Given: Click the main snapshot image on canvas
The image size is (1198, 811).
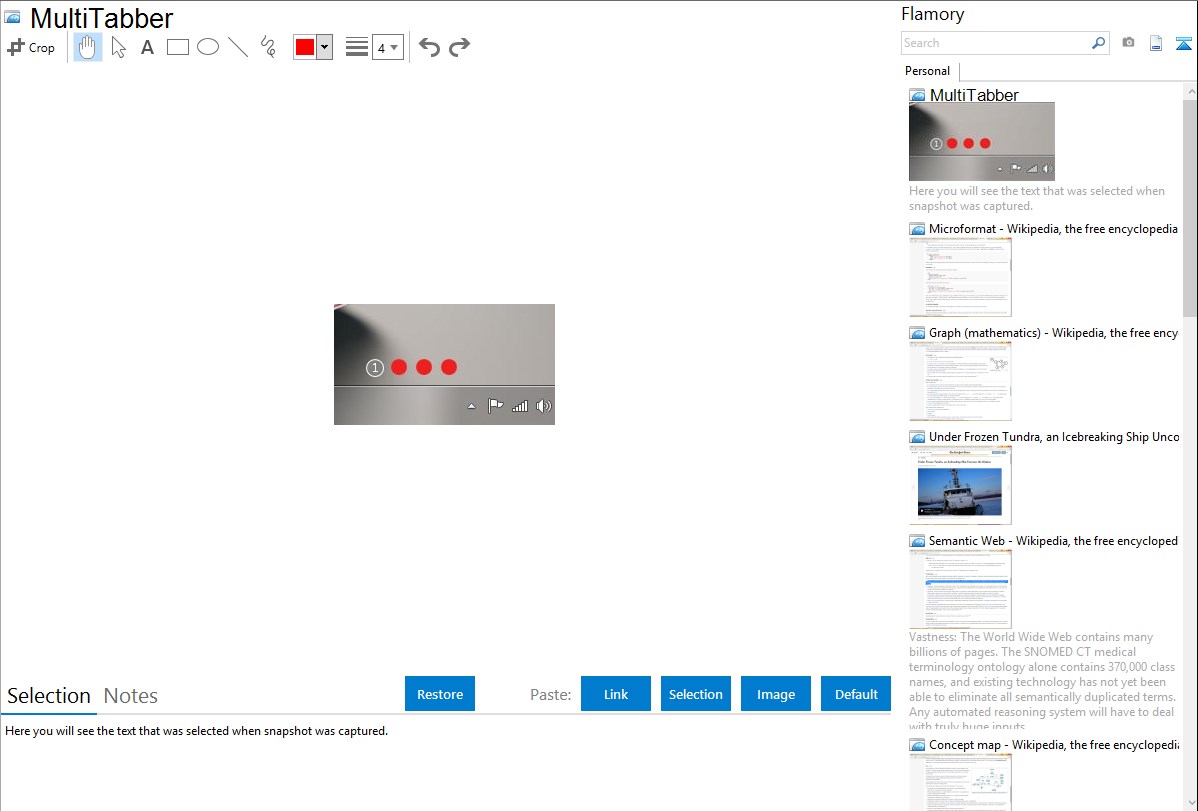Looking at the screenshot, I should click(444, 365).
